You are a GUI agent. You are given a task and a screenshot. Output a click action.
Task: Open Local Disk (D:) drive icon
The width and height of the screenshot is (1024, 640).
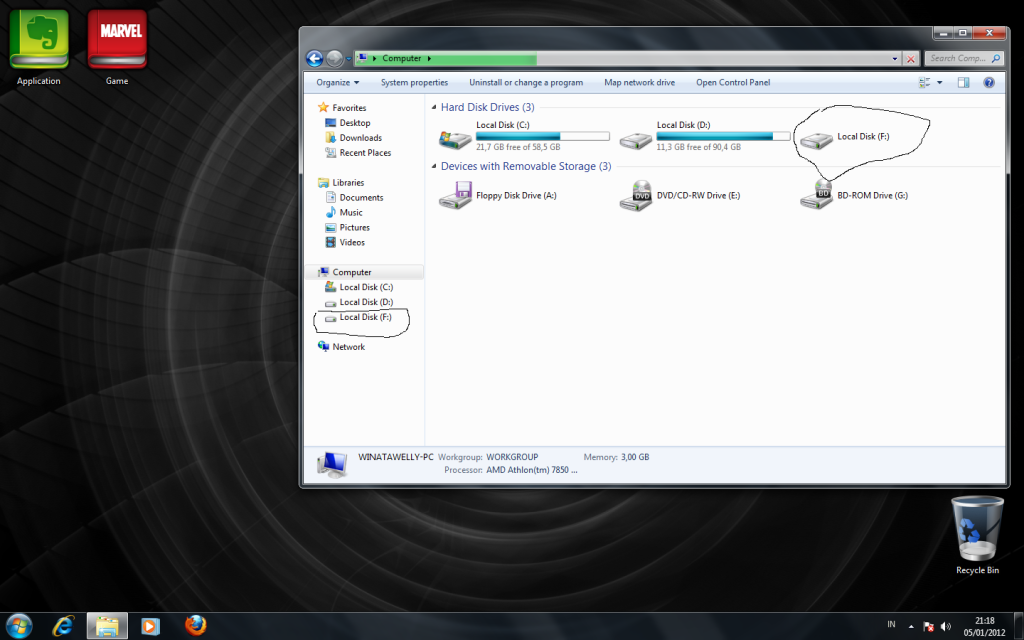[635, 138]
